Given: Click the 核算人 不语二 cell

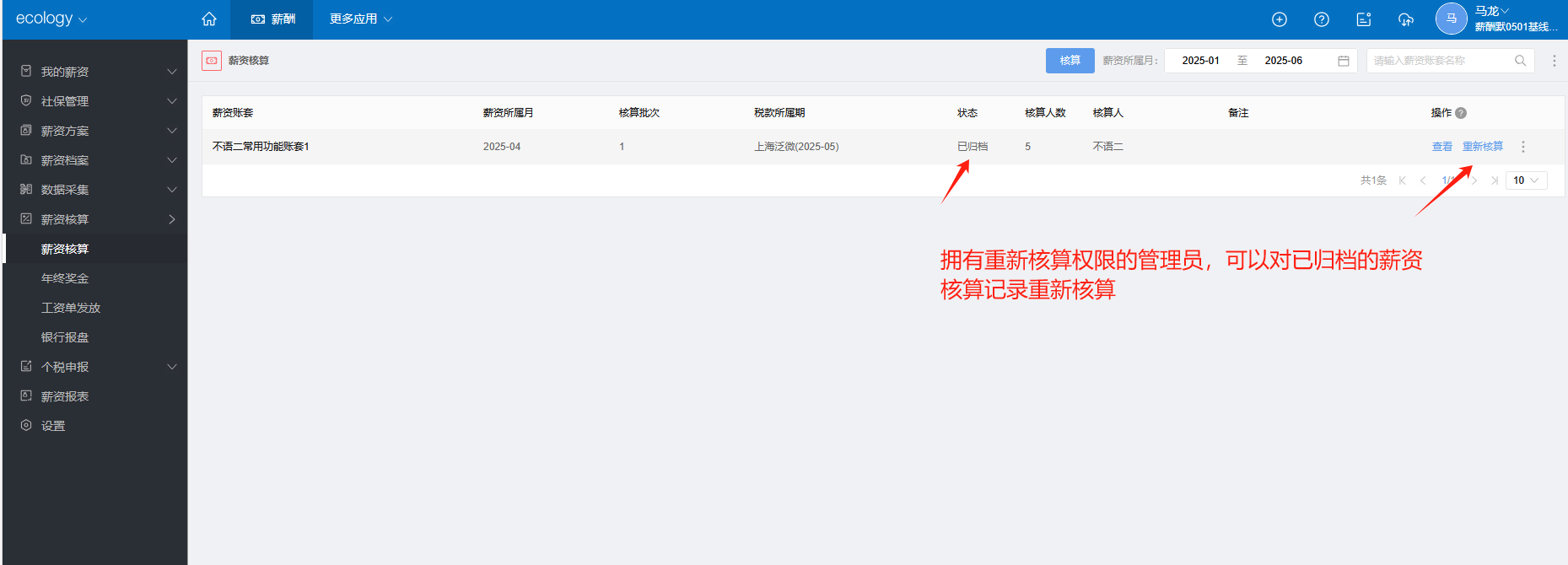Looking at the screenshot, I should pos(1108,147).
